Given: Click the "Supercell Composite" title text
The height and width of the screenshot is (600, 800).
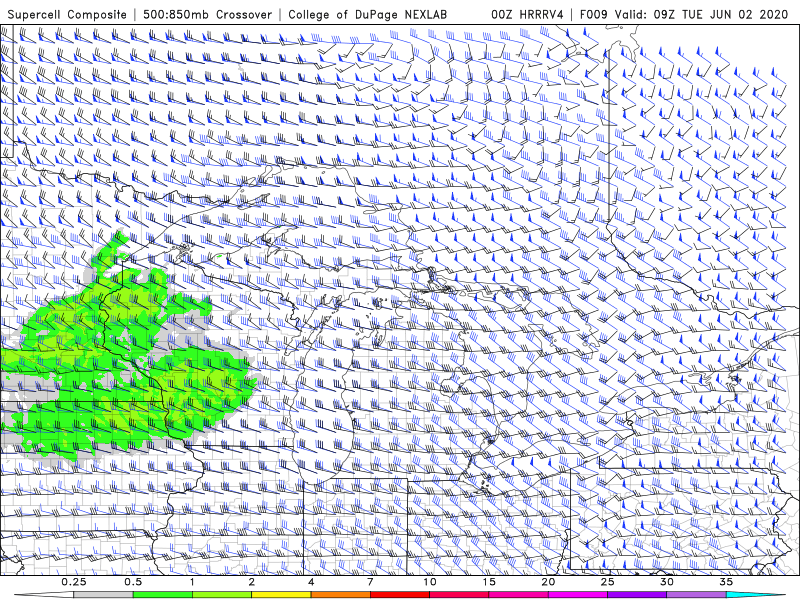Looking at the screenshot, I should click(67, 15).
